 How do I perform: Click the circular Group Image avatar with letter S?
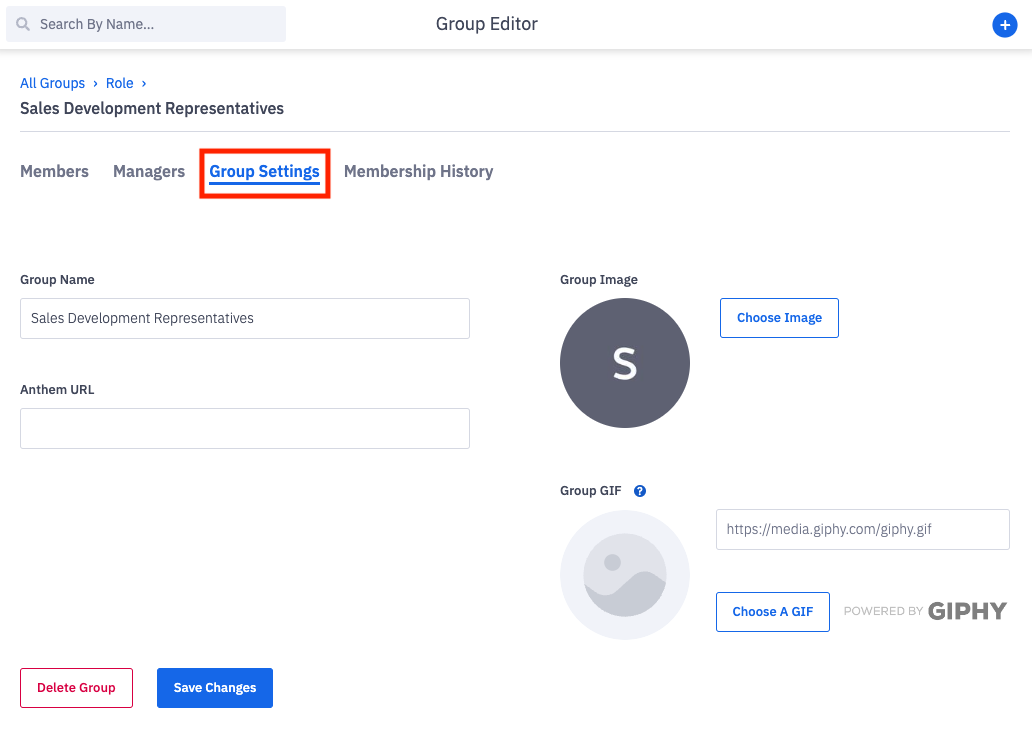pyautogui.click(x=624, y=363)
